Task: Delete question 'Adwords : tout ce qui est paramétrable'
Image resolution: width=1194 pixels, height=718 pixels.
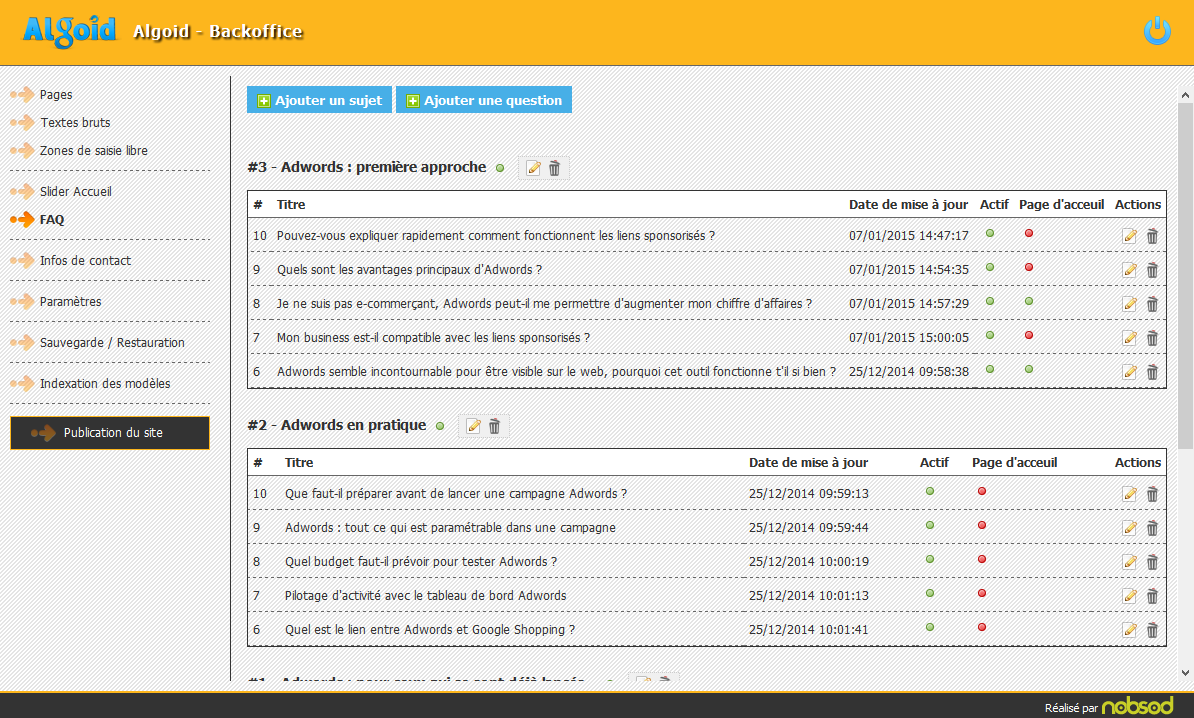Action: point(1152,528)
